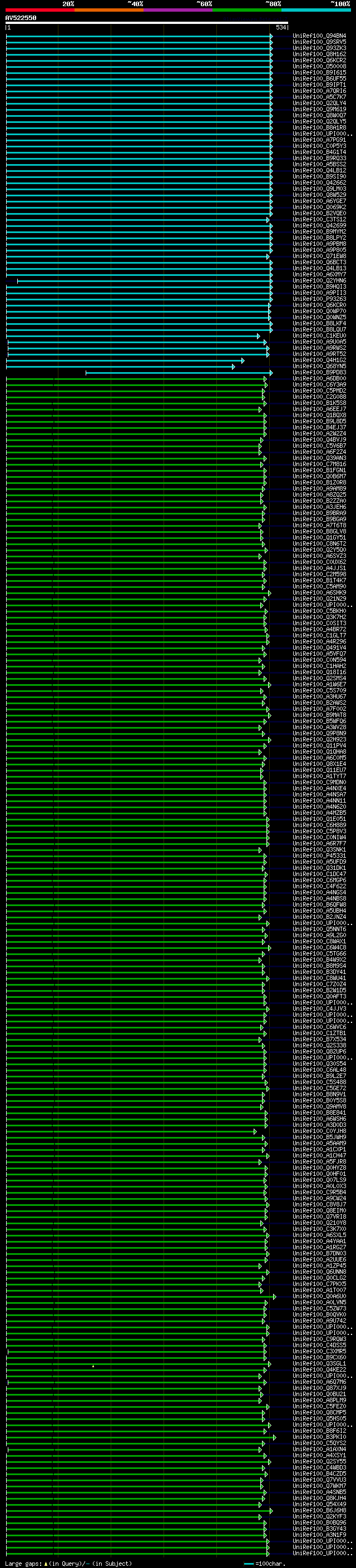The width and height of the screenshot is (356, 1568).
Task: Select the UniRef100_Q87XJ9 label
Action: [x=319, y=1388]
